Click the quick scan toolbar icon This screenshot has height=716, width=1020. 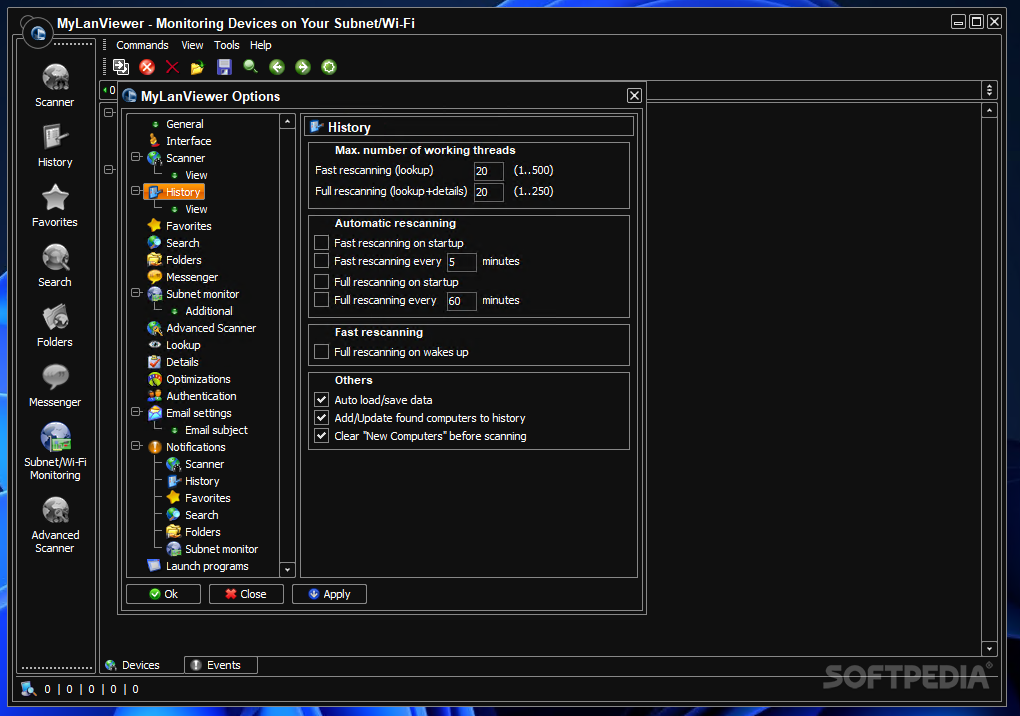tap(121, 66)
